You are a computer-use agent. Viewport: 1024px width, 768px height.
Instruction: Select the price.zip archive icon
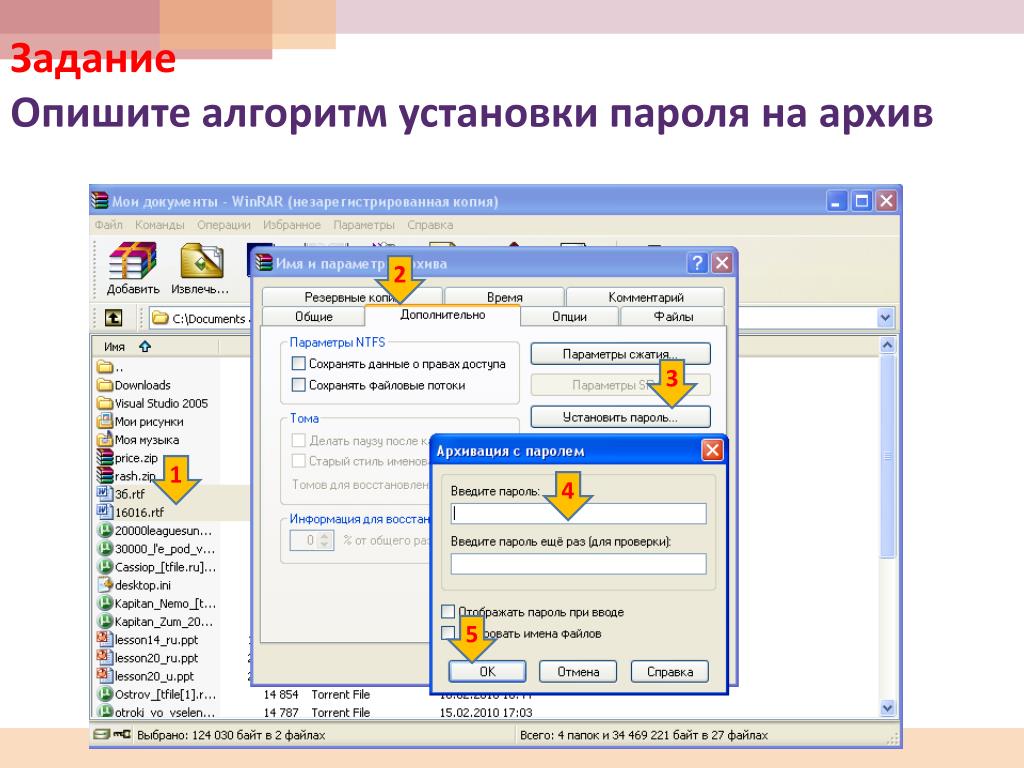[104, 457]
